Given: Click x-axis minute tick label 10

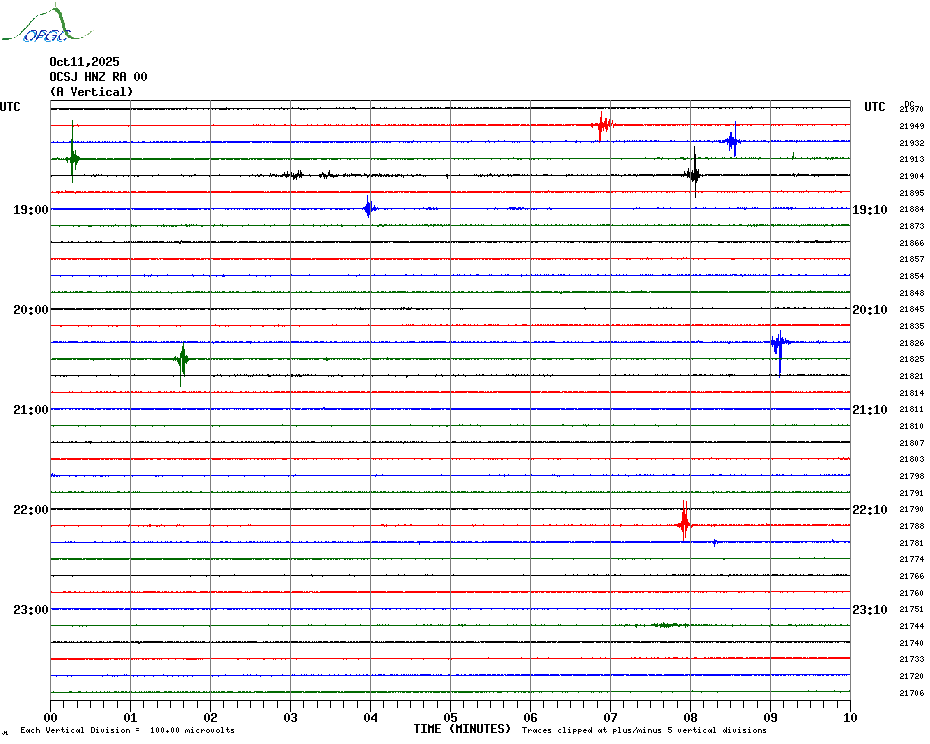Looking at the screenshot, I should coord(850,718).
